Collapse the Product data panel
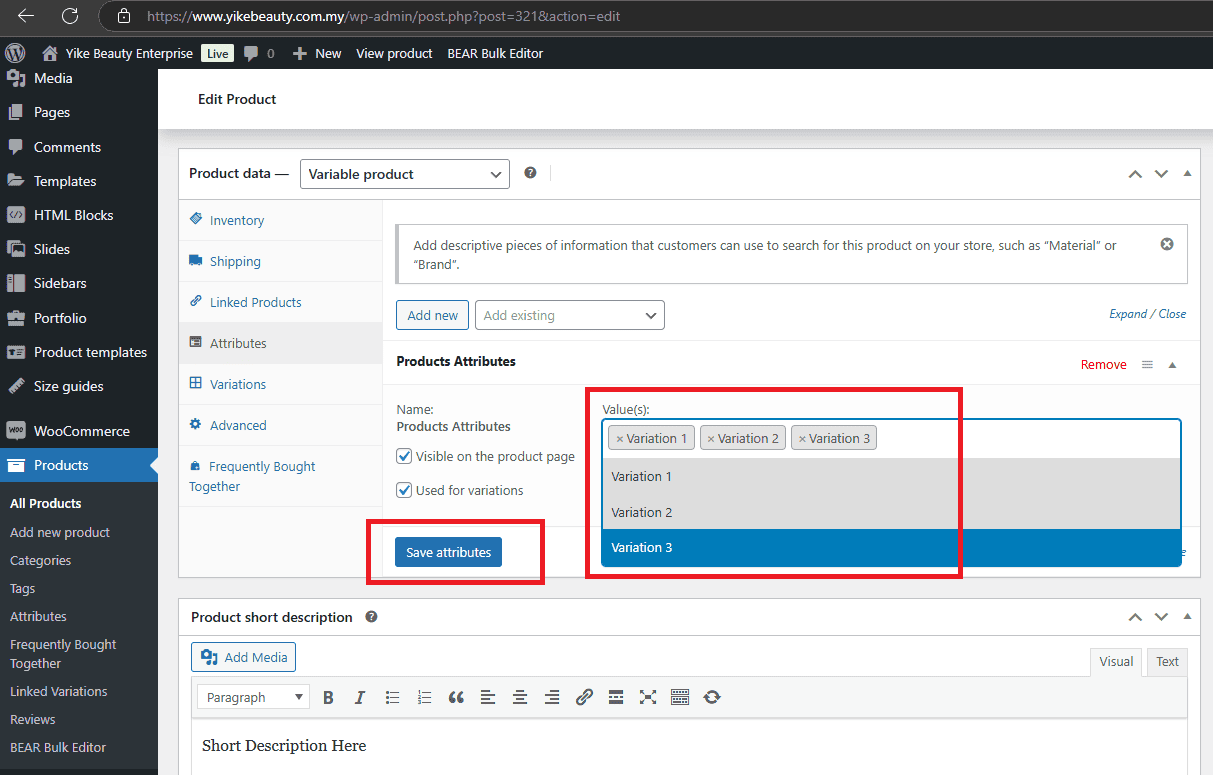 1187,174
